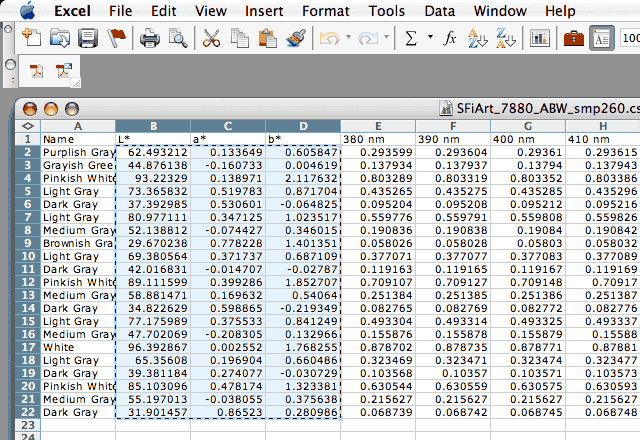Screen dimensions: 640x440
Task: Select column D header
Action: click(x=303, y=126)
